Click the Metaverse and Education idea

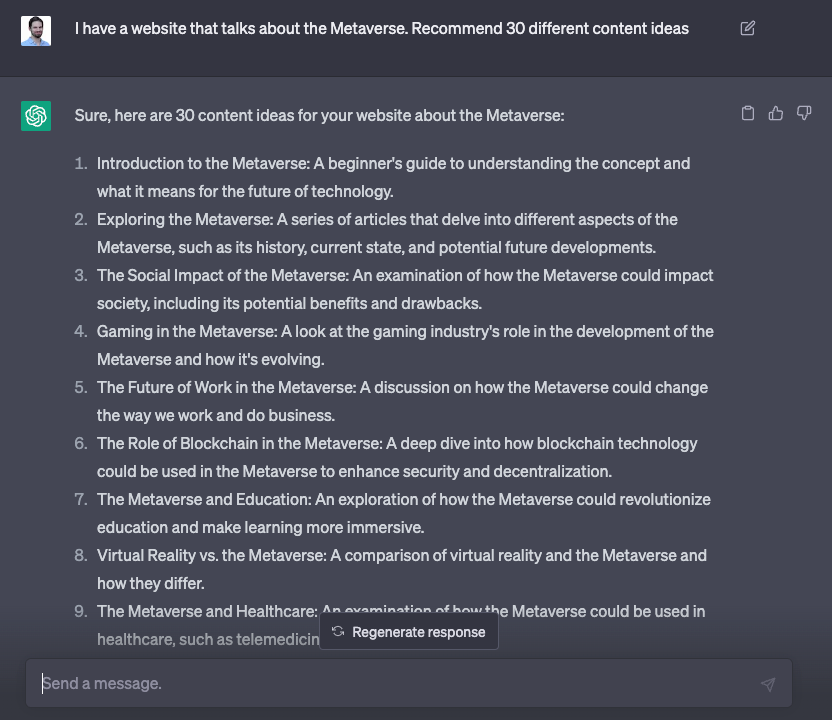click(x=404, y=513)
